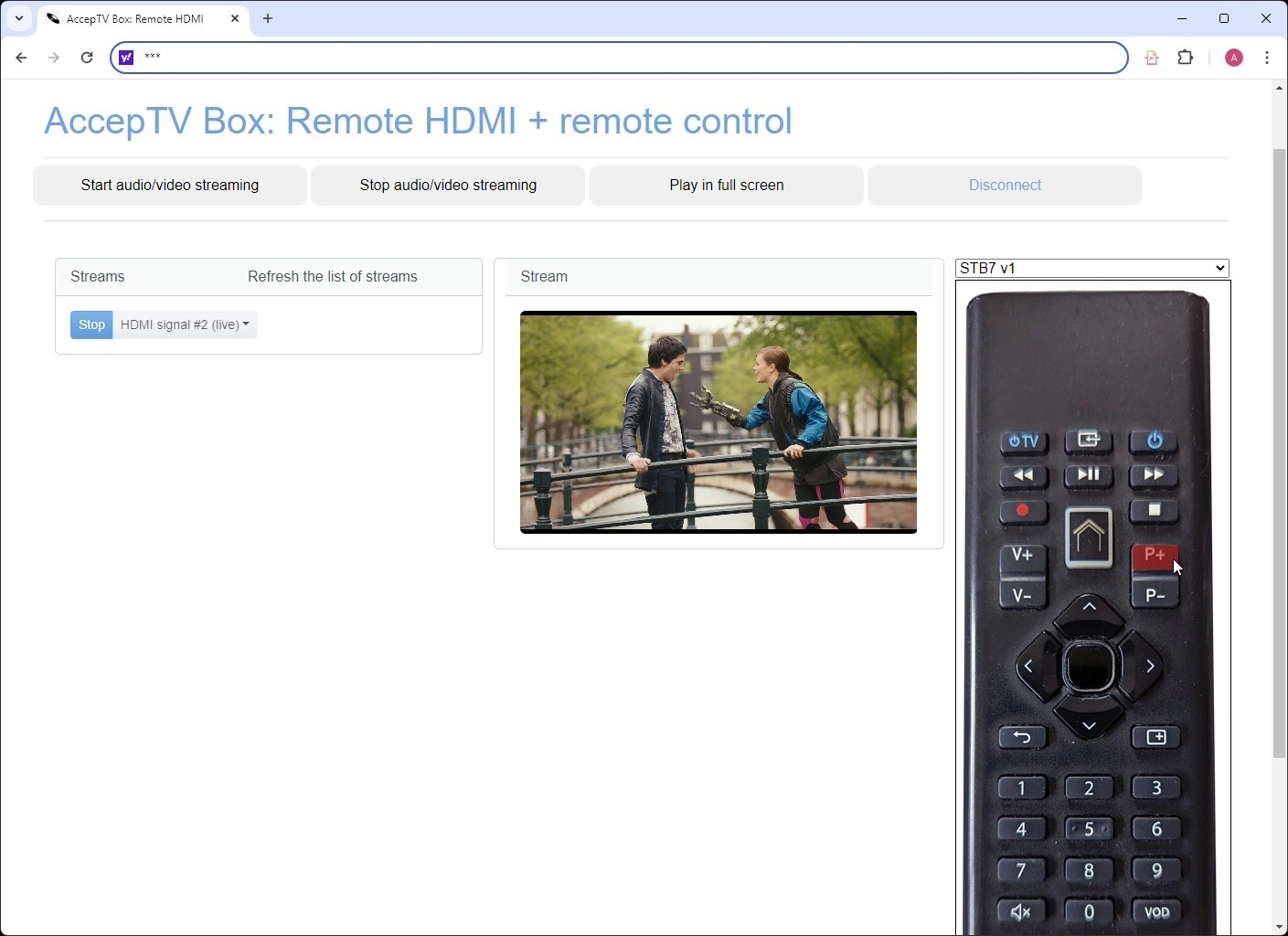Open the tab search dropdown arrow
The height and width of the screenshot is (936, 1288).
[18, 18]
